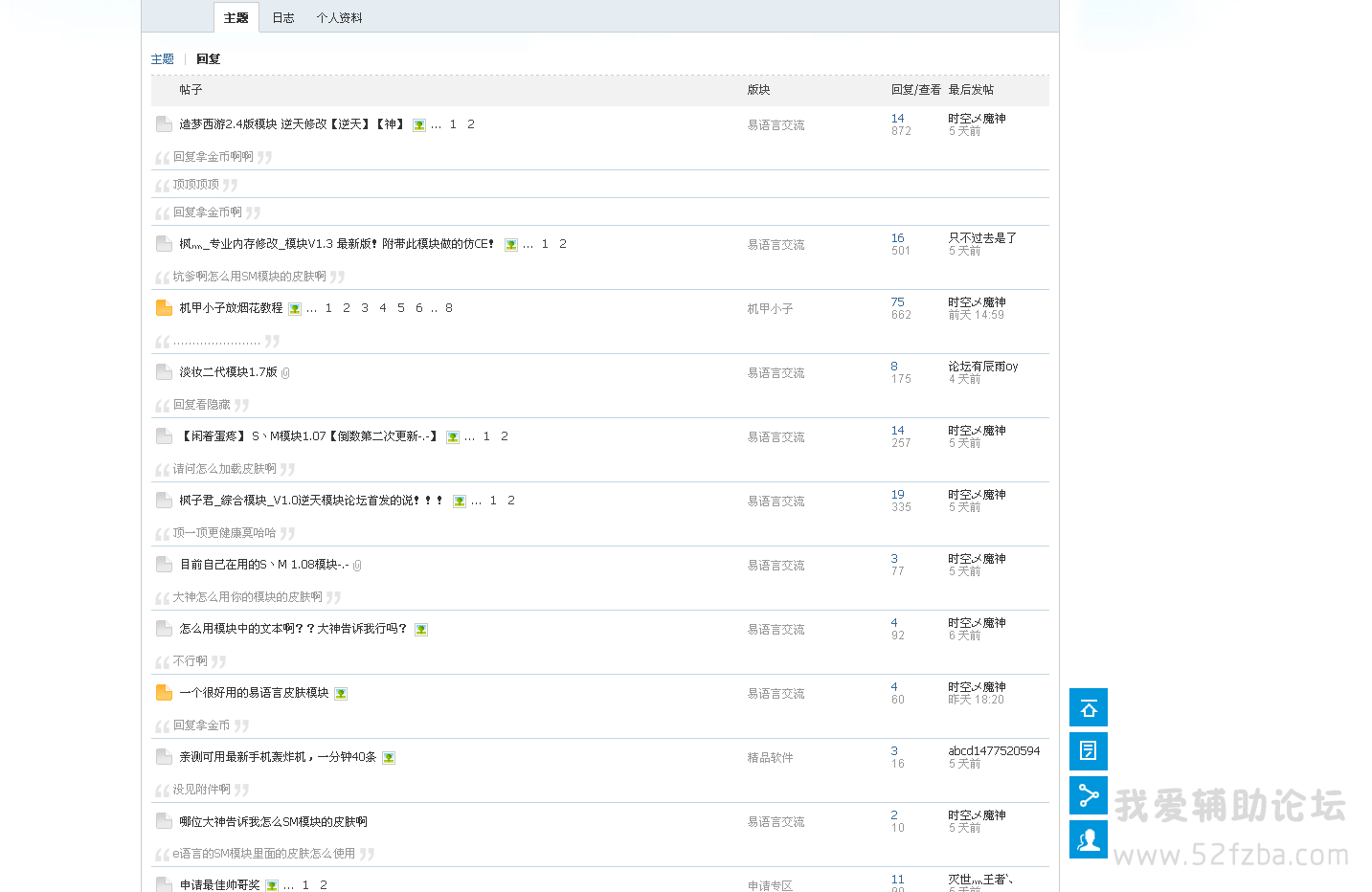Open reply quote 回复看隐藏
This screenshot has height=892, width=1372.
[x=201, y=405]
